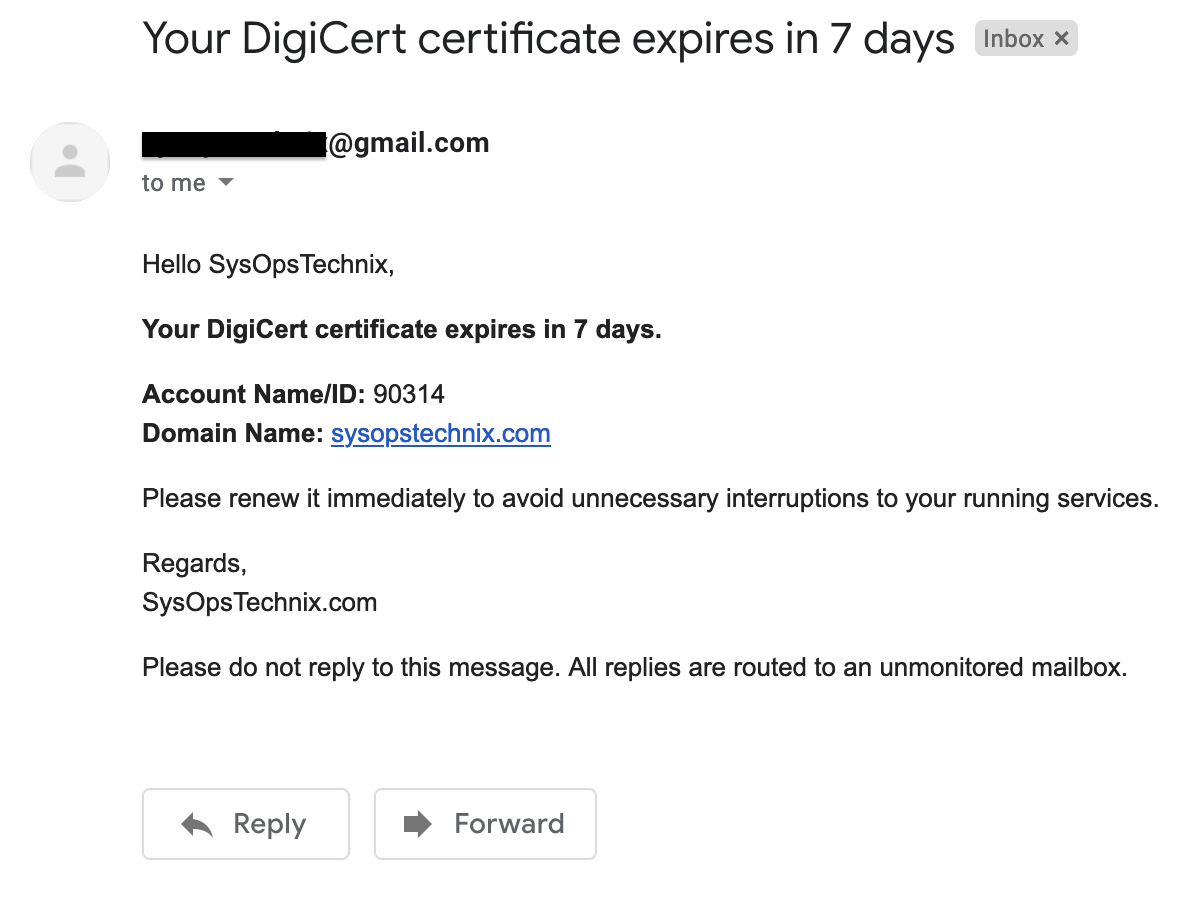Image resolution: width=1202 pixels, height=898 pixels.
Task: Click the "Domain Name:" bold label
Action: 233,434
